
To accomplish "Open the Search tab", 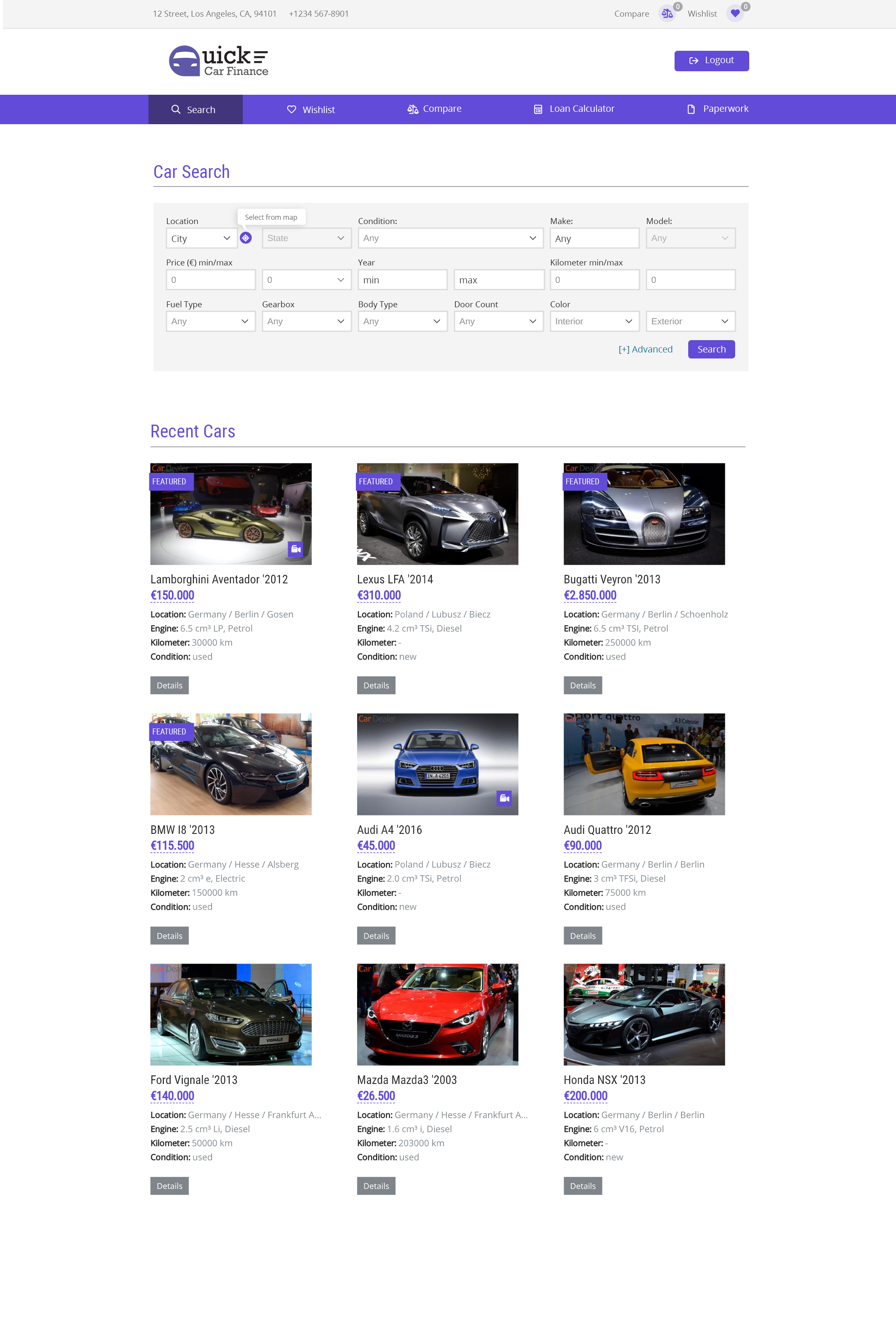I will click(x=195, y=110).
